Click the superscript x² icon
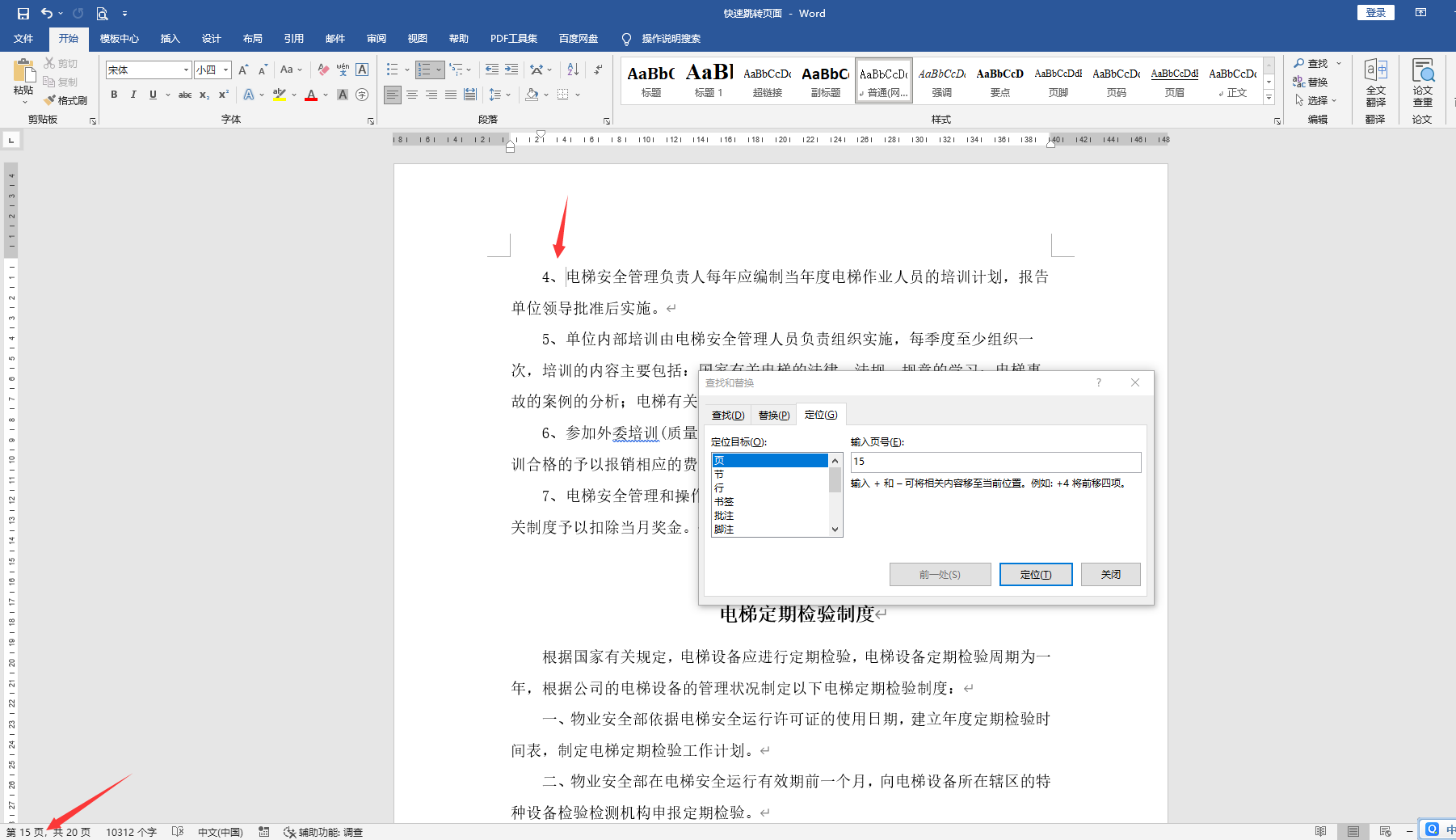 pyautogui.click(x=224, y=95)
